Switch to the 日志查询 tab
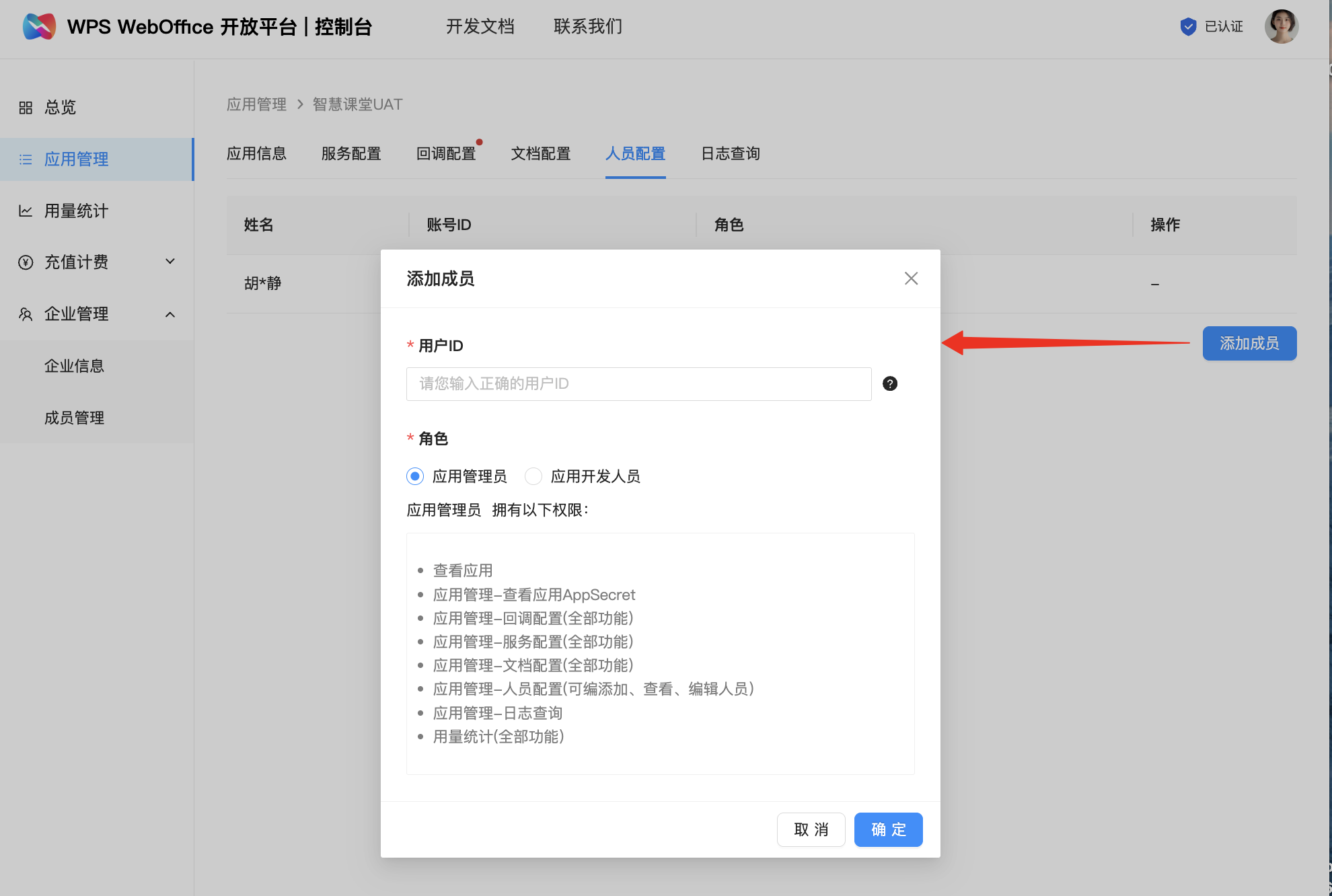This screenshot has height=896, width=1332. [x=730, y=153]
